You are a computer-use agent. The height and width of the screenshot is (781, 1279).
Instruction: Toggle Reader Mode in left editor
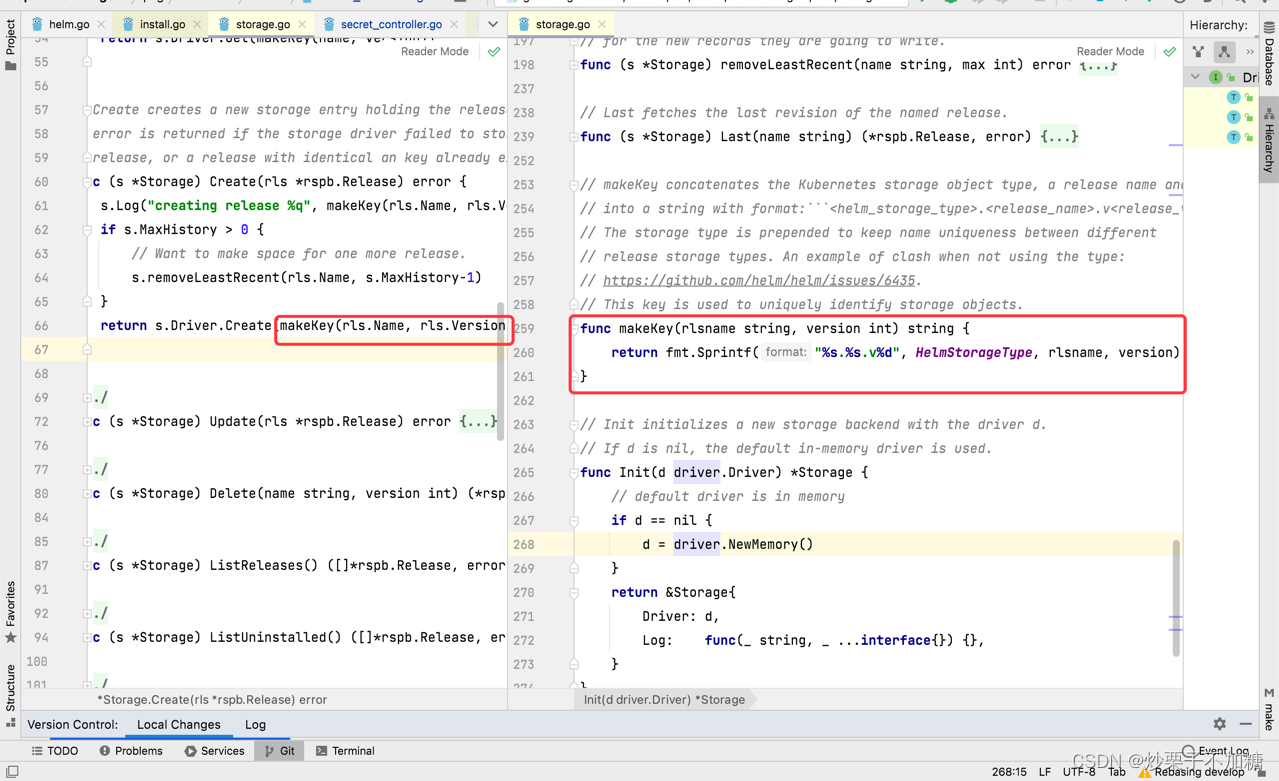[434, 51]
